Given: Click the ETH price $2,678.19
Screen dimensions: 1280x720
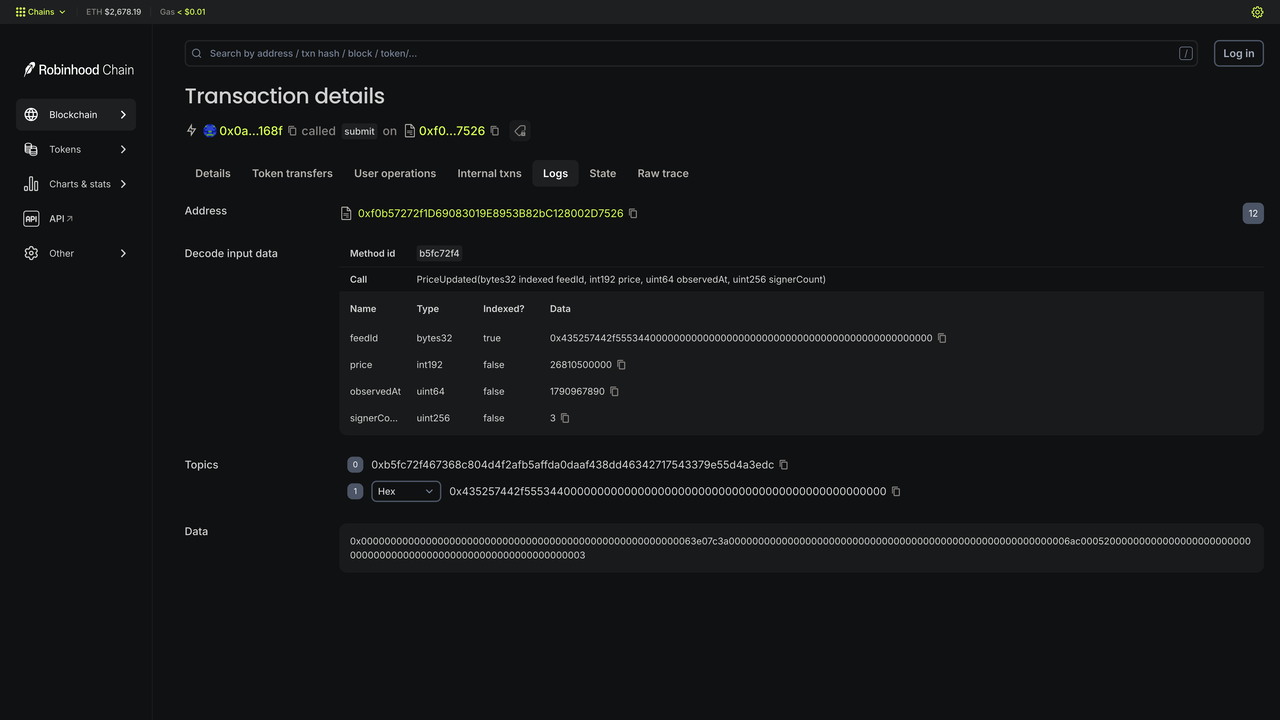Looking at the screenshot, I should (123, 12).
